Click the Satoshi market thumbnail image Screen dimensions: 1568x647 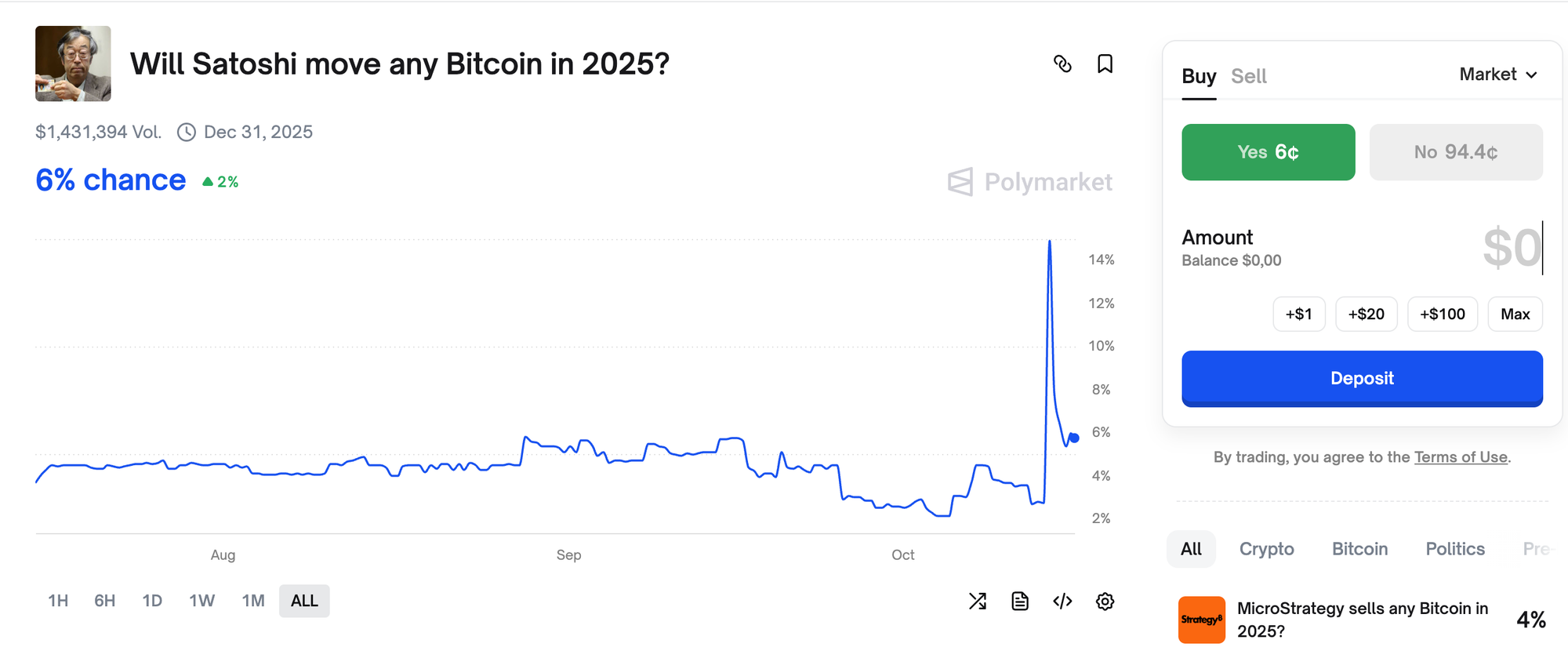[x=73, y=64]
